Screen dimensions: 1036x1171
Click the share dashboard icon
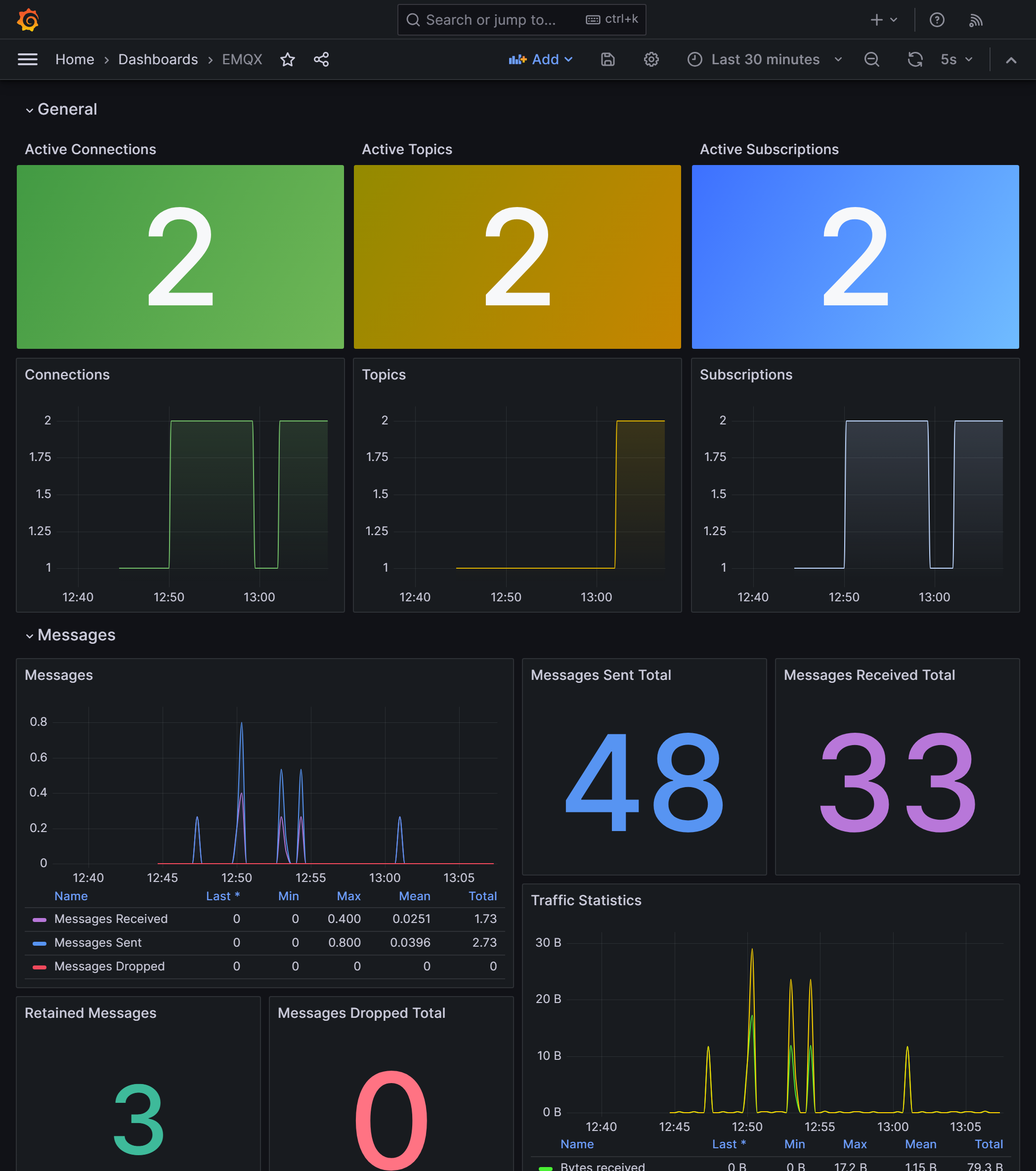pos(321,60)
